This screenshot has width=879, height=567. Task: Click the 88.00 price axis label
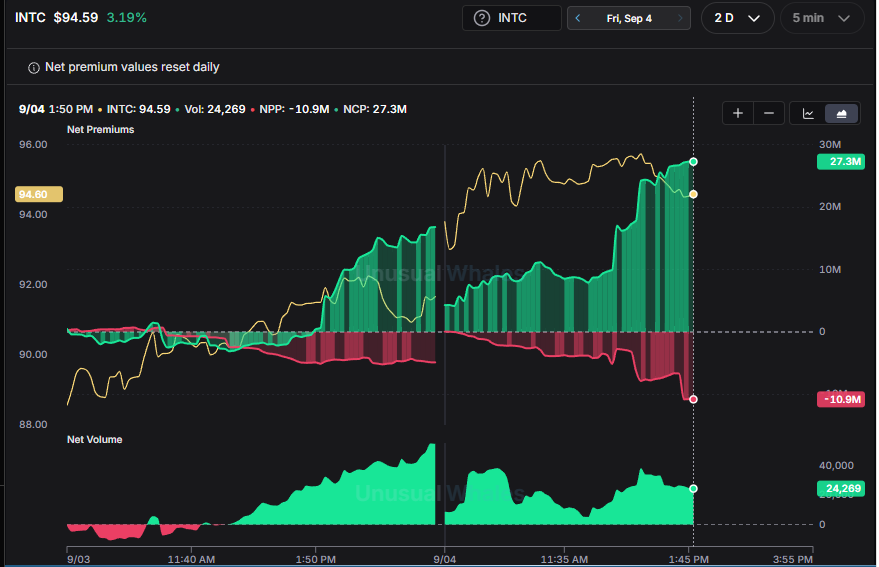click(x=33, y=425)
